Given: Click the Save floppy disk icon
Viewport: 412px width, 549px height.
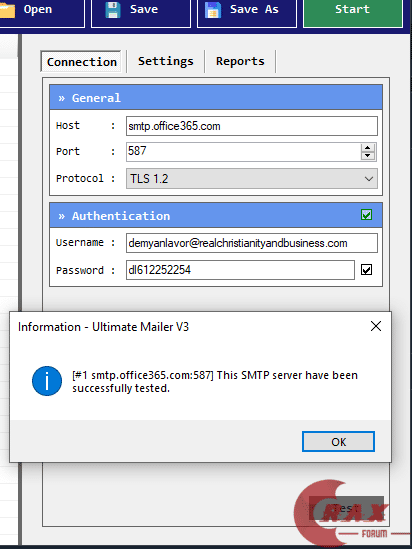Looking at the screenshot, I should 113,10.
